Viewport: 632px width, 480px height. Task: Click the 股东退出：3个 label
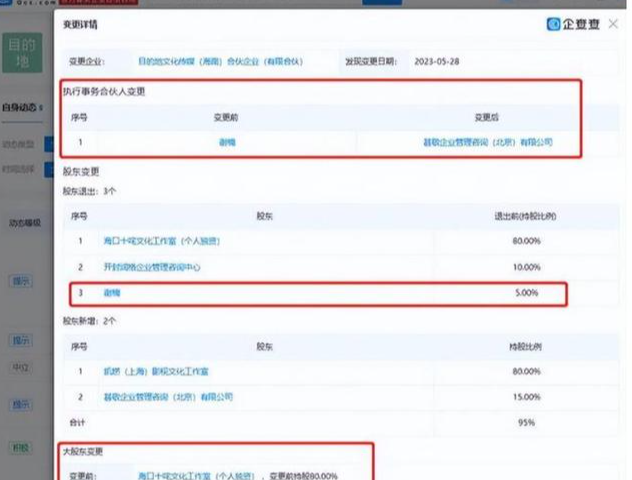89,191
